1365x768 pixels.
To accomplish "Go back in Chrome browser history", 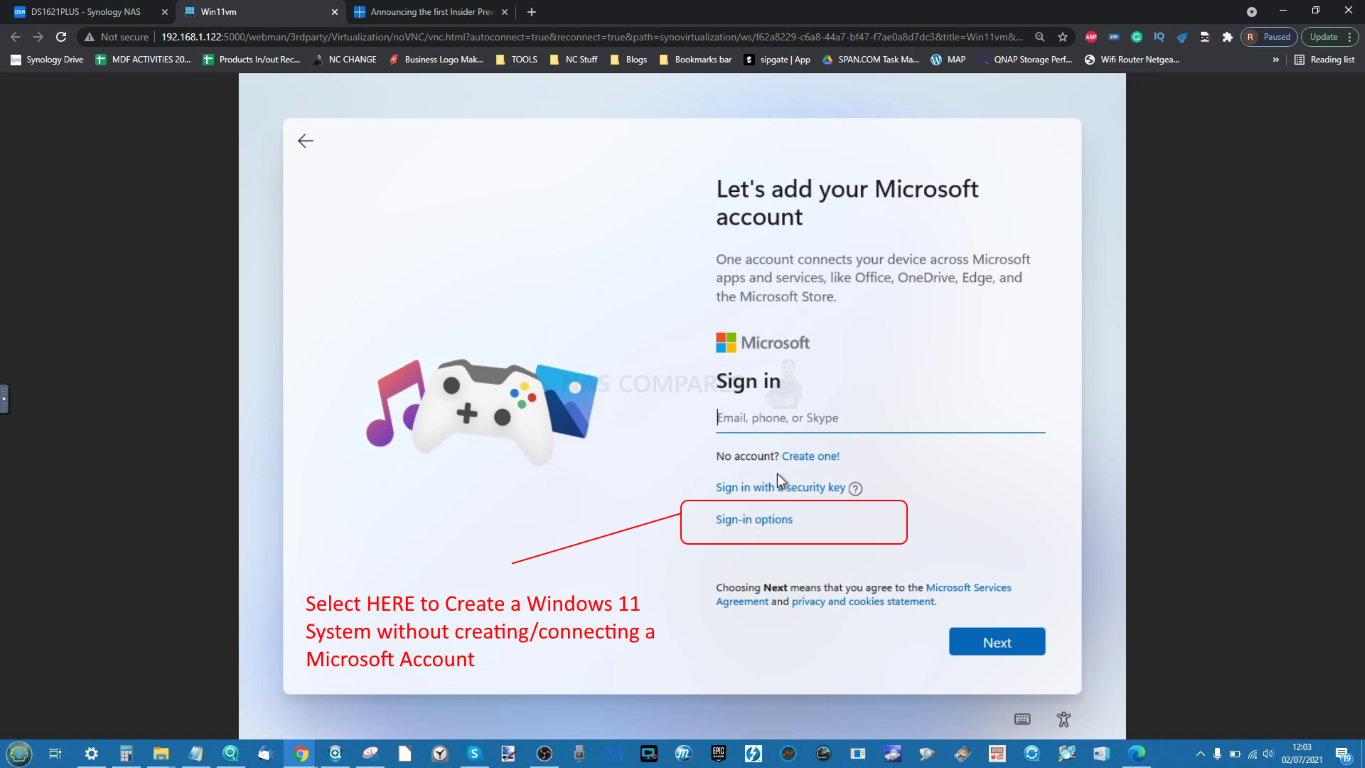I will pos(15,37).
